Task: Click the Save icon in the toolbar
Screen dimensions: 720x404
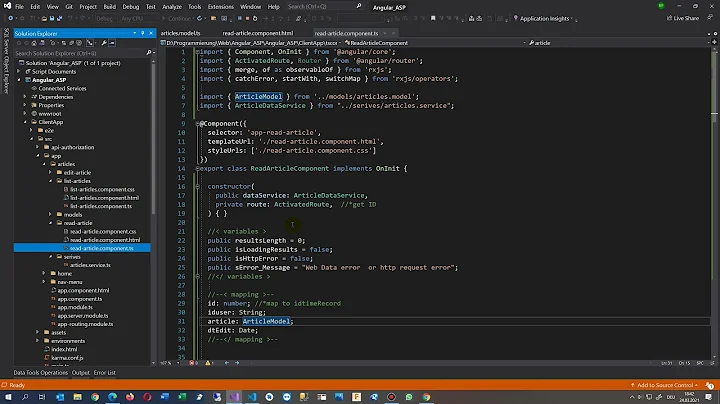Action: point(52,18)
